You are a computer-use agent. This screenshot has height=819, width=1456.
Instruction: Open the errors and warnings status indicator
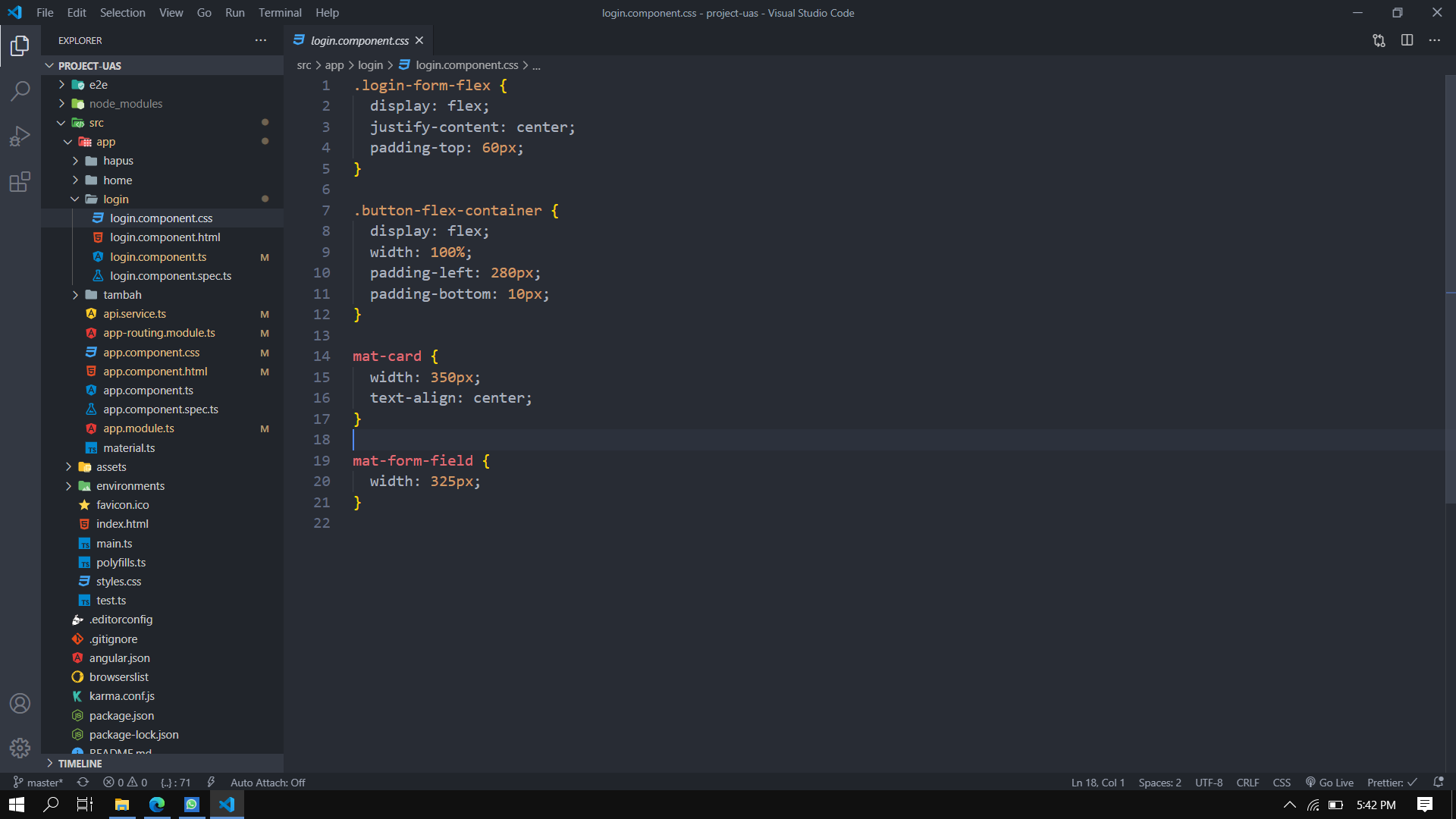point(125,782)
